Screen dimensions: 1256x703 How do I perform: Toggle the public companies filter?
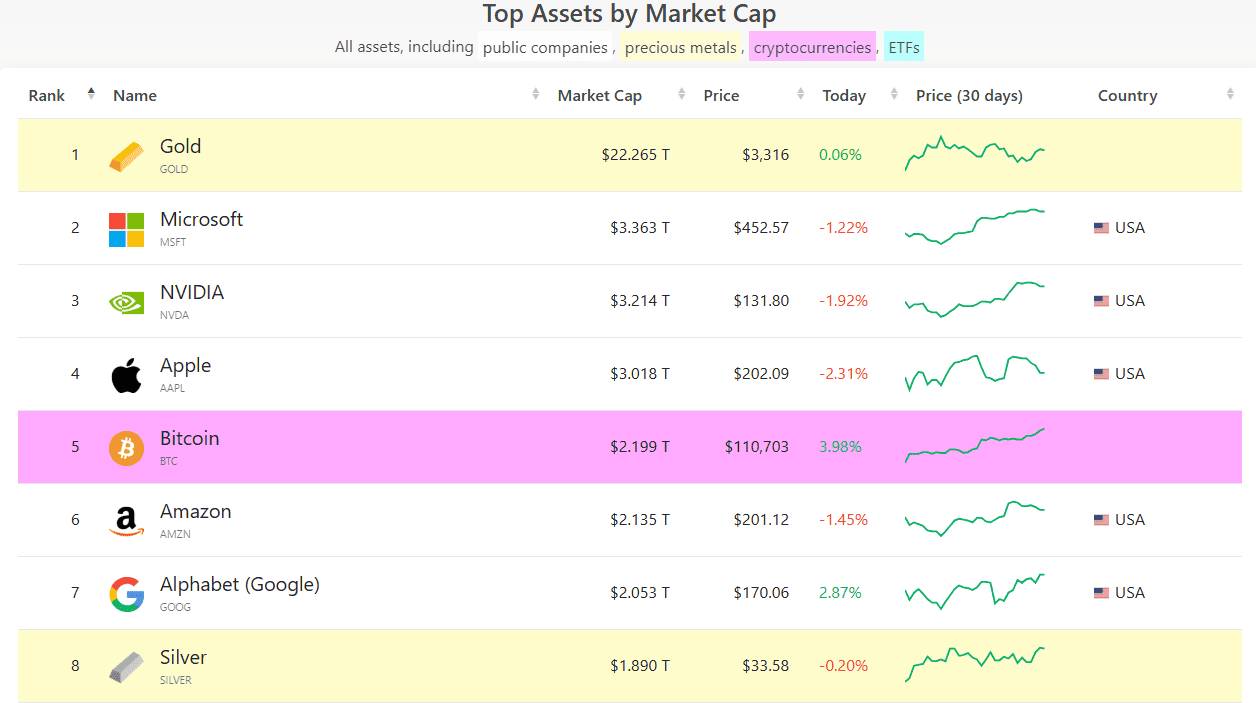(545, 47)
